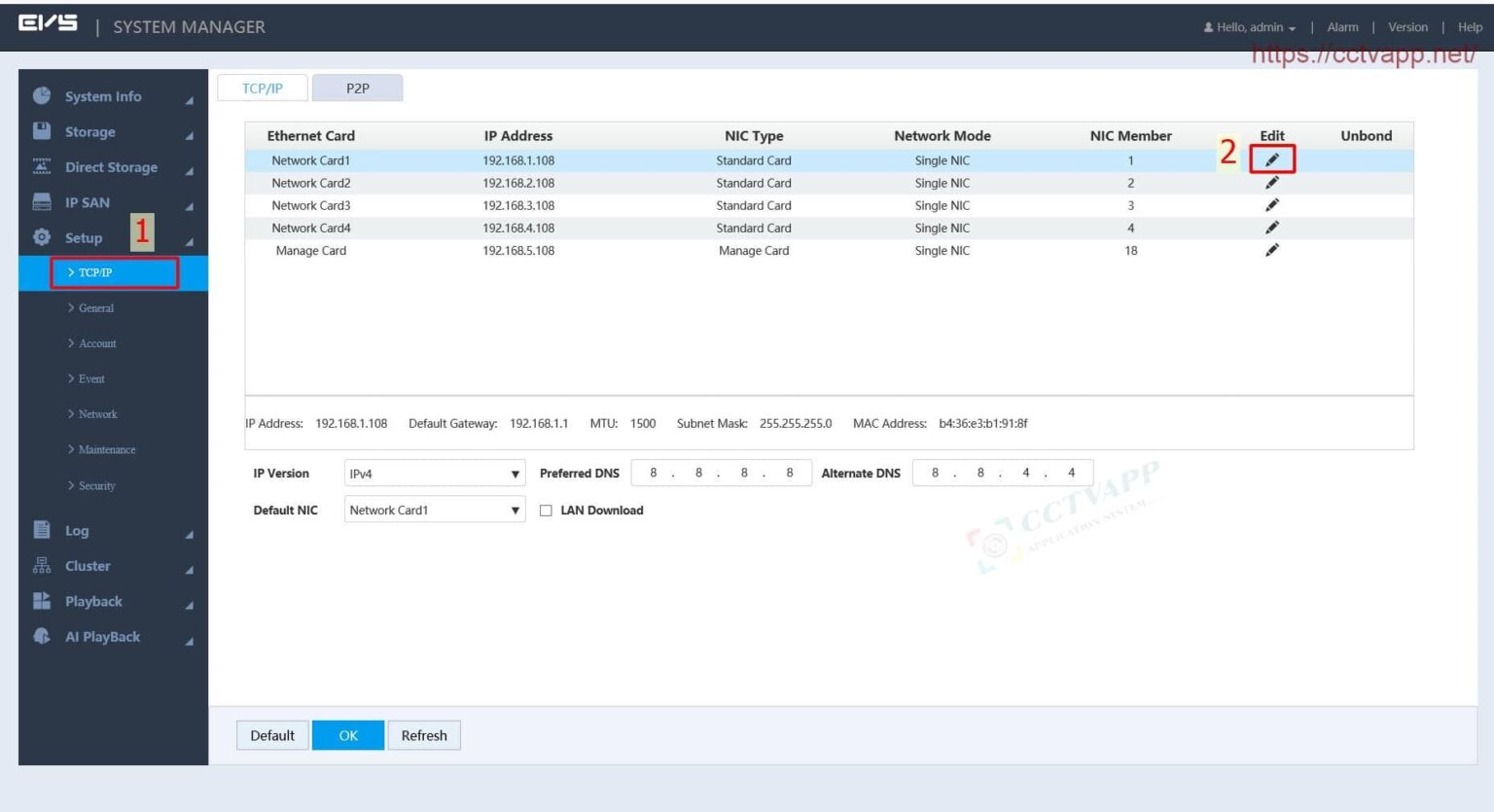The height and width of the screenshot is (812, 1494).
Task: Select the Storage icon in the sidebar
Action: coord(41,131)
